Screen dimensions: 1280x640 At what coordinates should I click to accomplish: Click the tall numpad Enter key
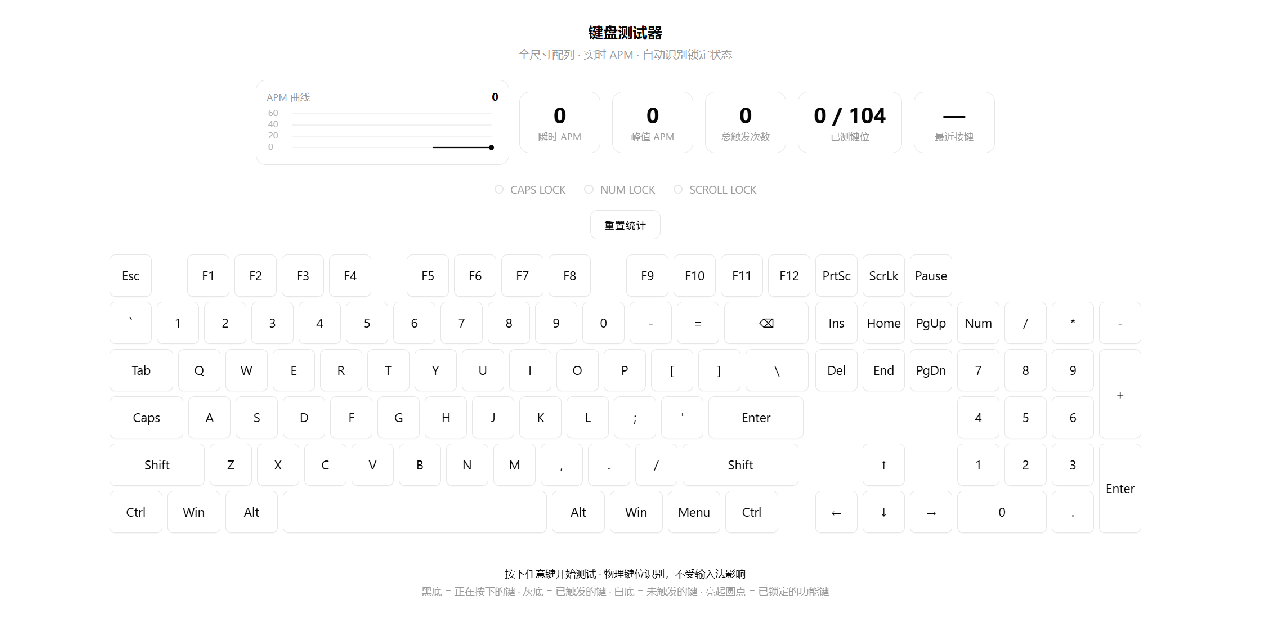click(1120, 488)
